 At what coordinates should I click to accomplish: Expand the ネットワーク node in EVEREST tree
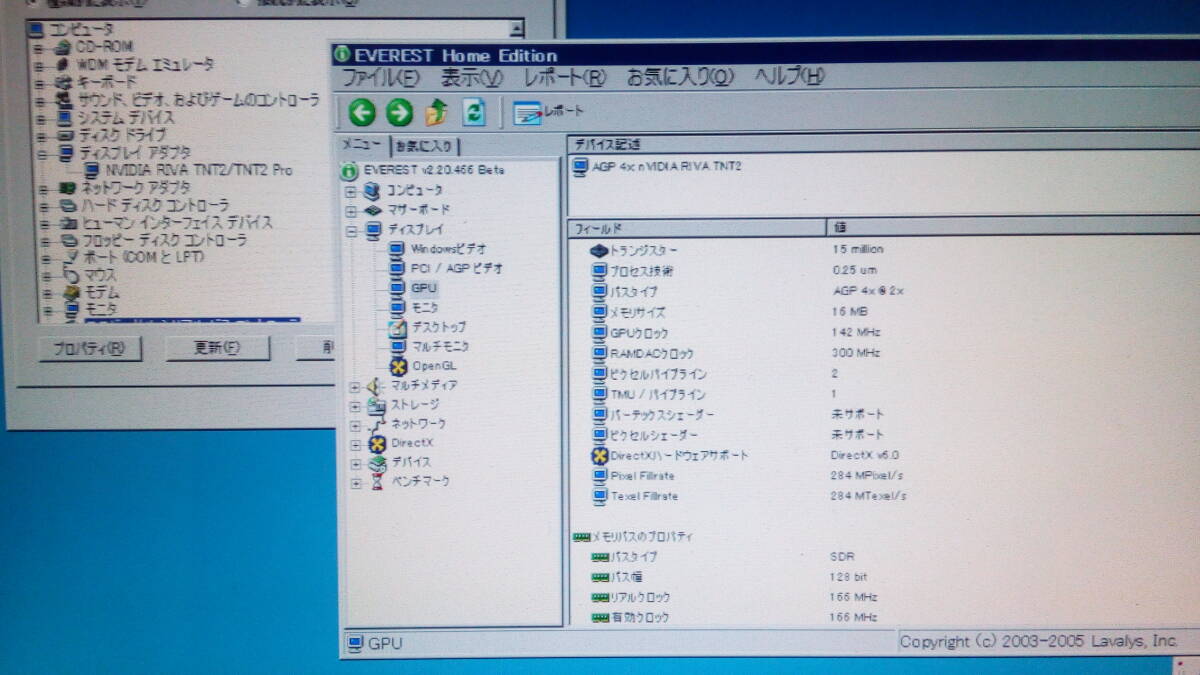[x=356, y=424]
